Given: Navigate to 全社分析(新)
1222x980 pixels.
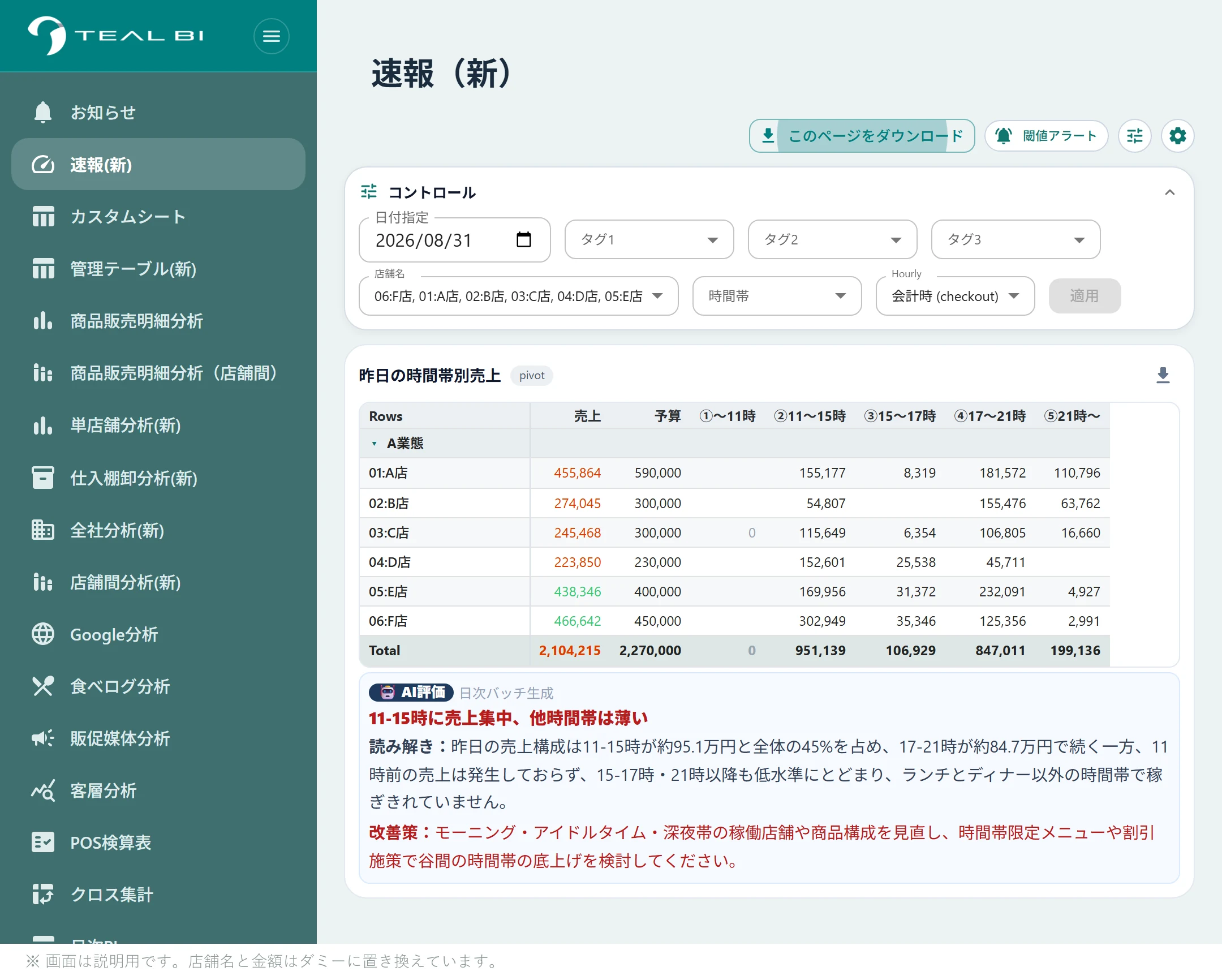Looking at the screenshot, I should [x=158, y=530].
